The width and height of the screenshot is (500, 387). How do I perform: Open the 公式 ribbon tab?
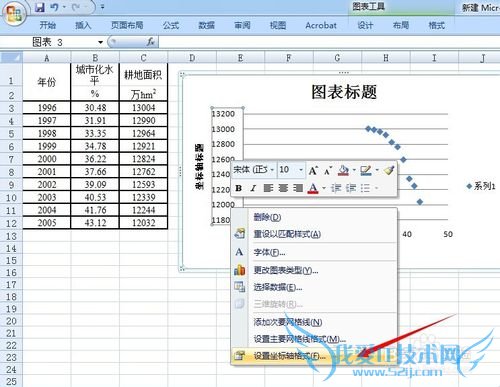pyautogui.click(x=171, y=25)
